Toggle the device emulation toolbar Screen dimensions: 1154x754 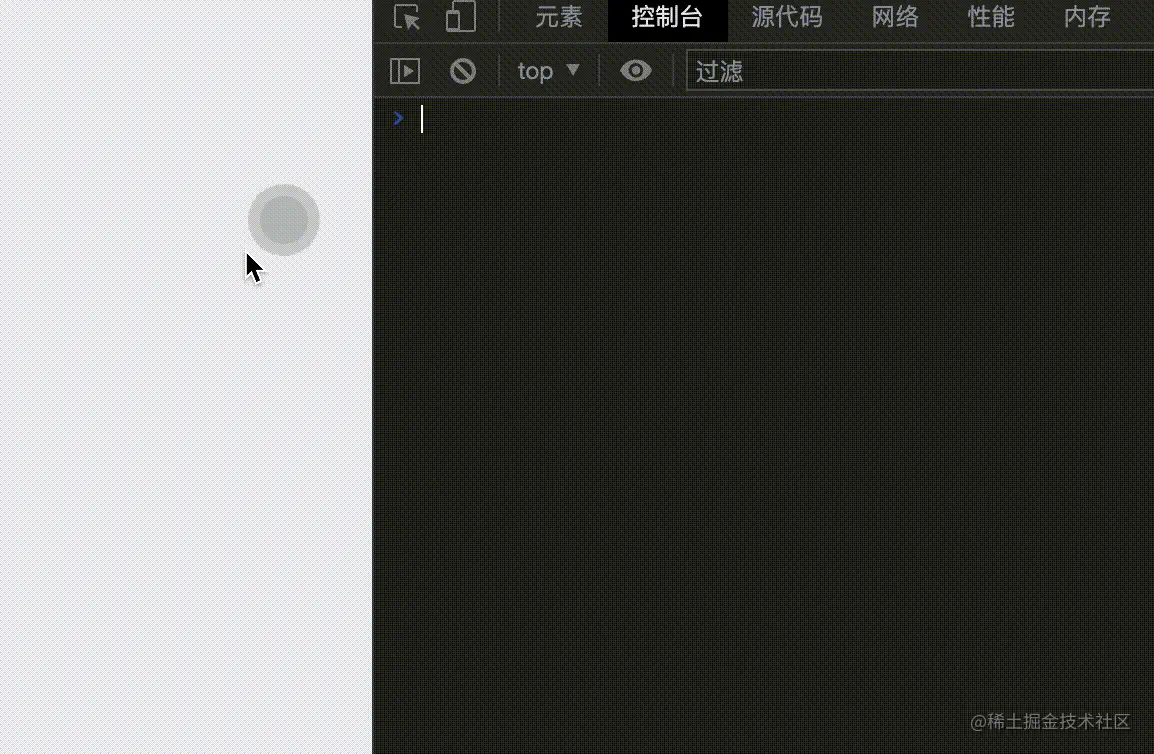460,17
